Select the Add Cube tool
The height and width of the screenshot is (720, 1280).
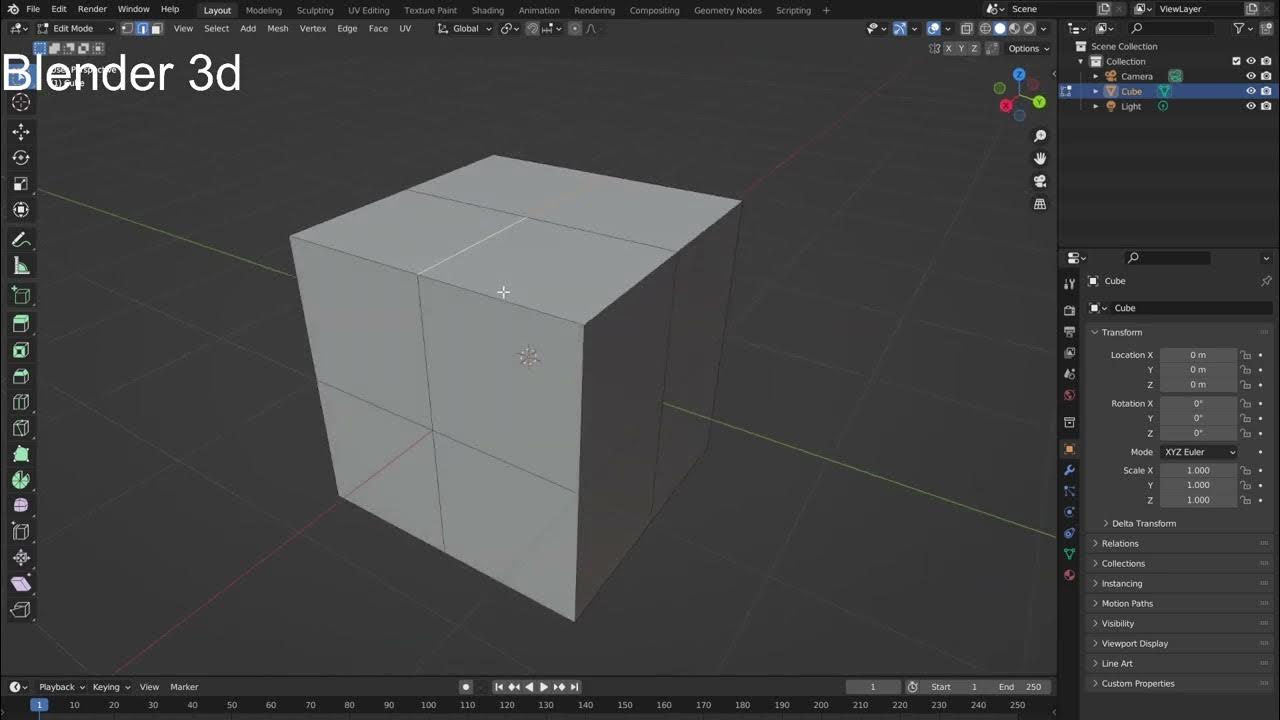tap(21, 296)
